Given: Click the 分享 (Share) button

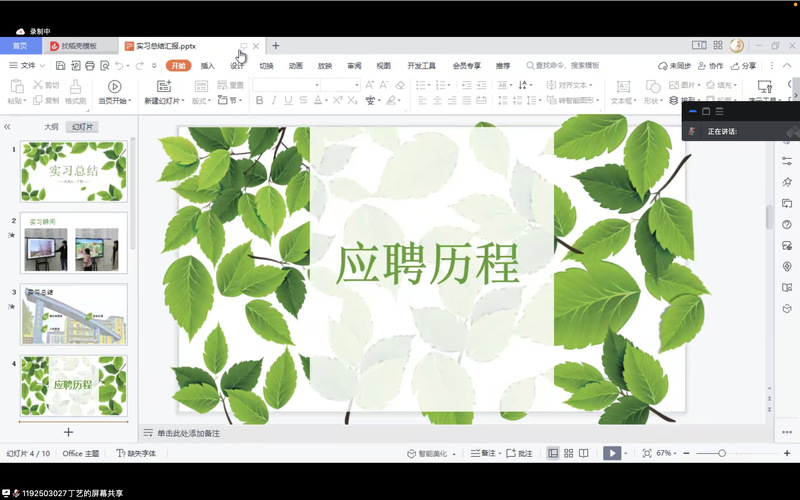Looking at the screenshot, I should [x=742, y=65].
